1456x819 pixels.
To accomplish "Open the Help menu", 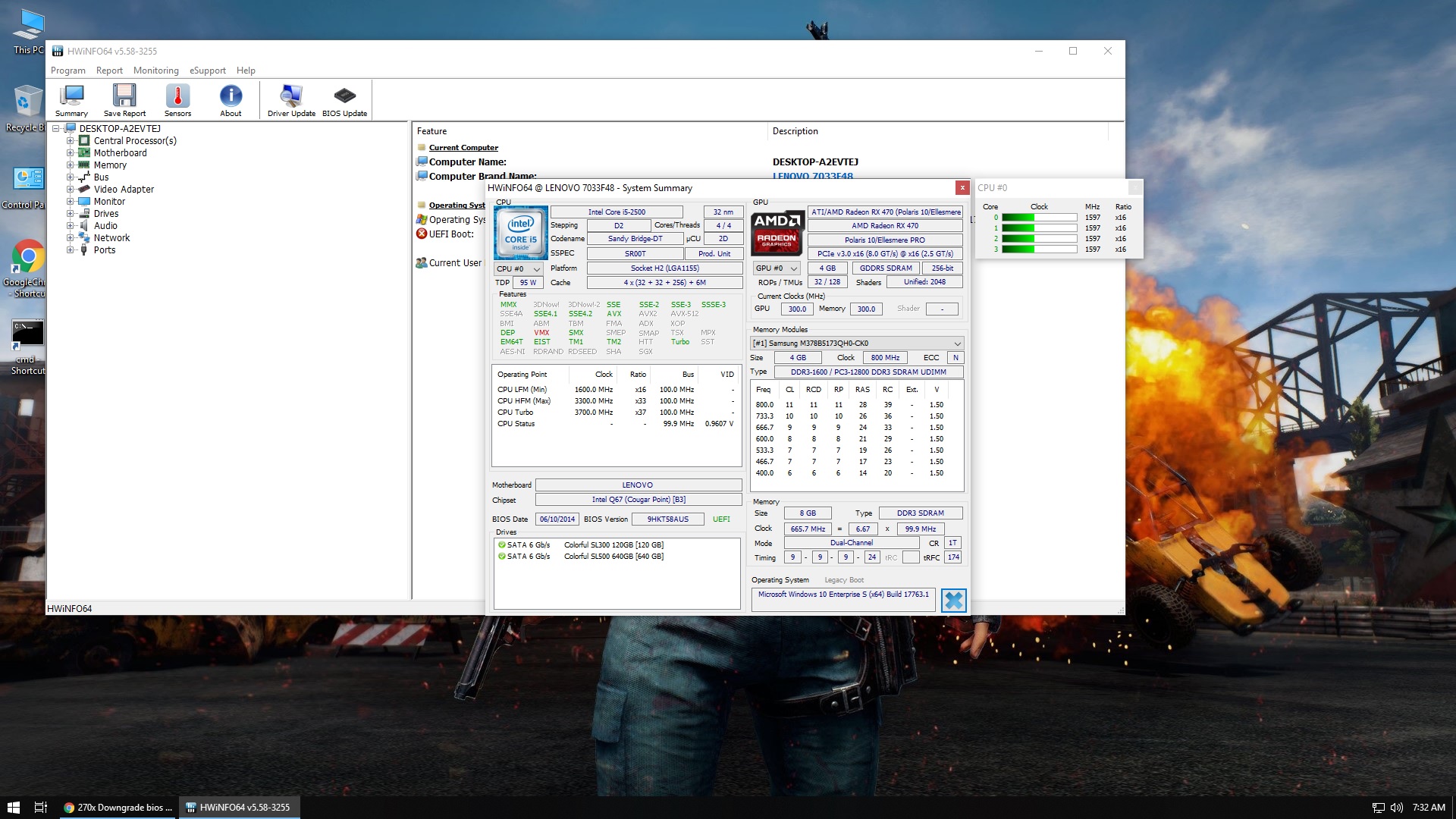I will pyautogui.click(x=246, y=71).
